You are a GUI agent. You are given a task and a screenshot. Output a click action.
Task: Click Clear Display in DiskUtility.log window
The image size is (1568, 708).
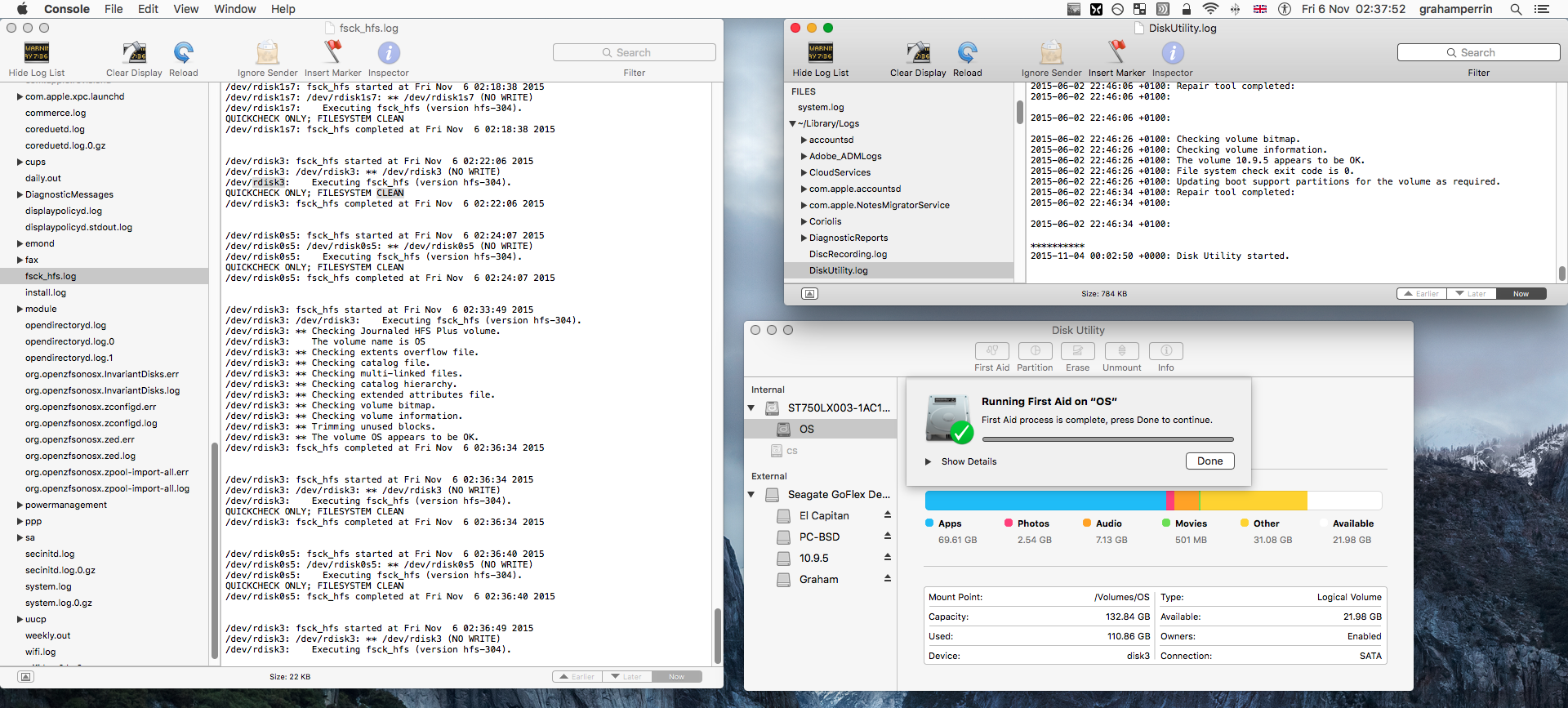(x=918, y=59)
